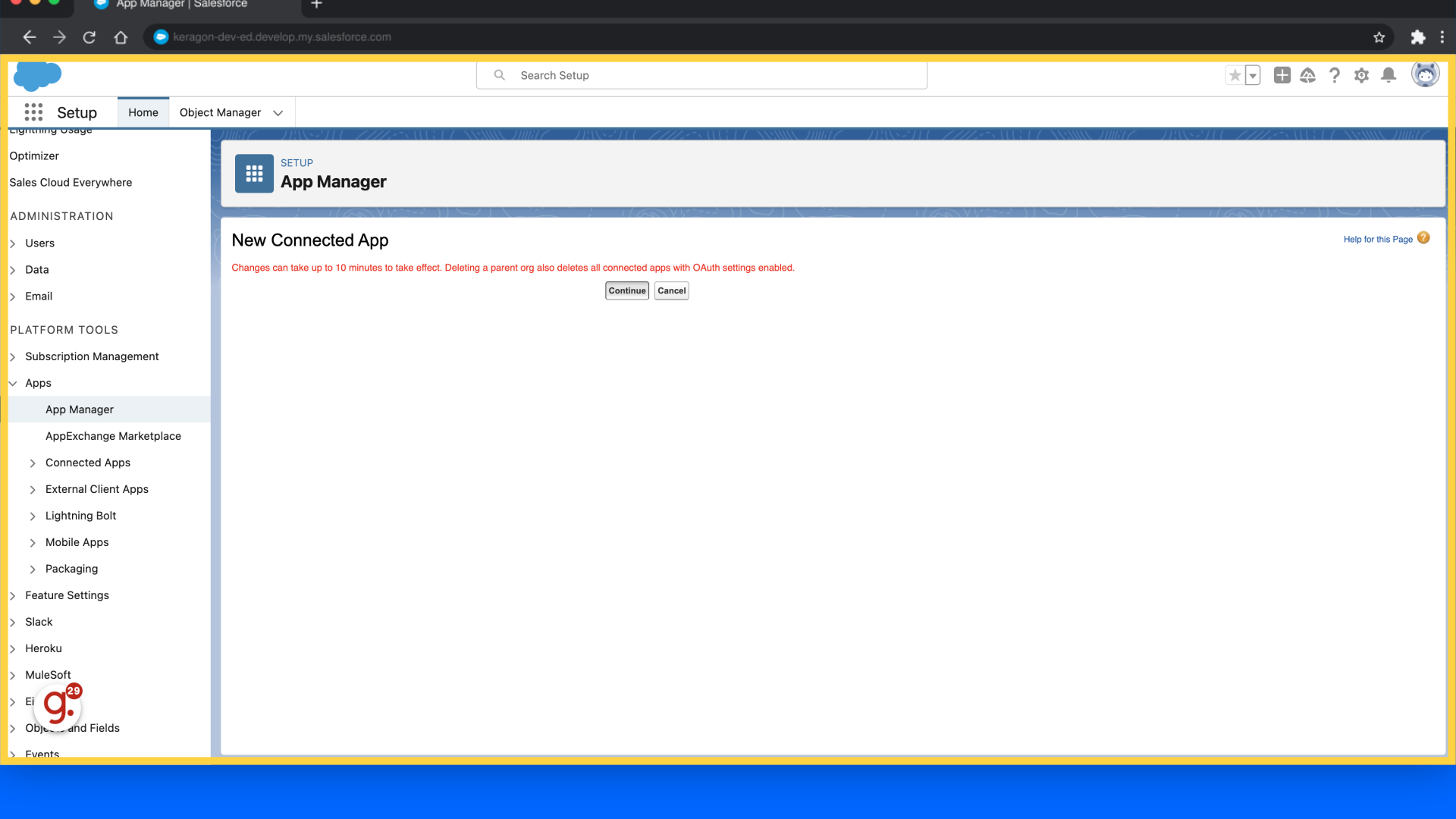Click the orange help icon beside Help for this Page
The width and height of the screenshot is (1456, 819).
(1423, 238)
